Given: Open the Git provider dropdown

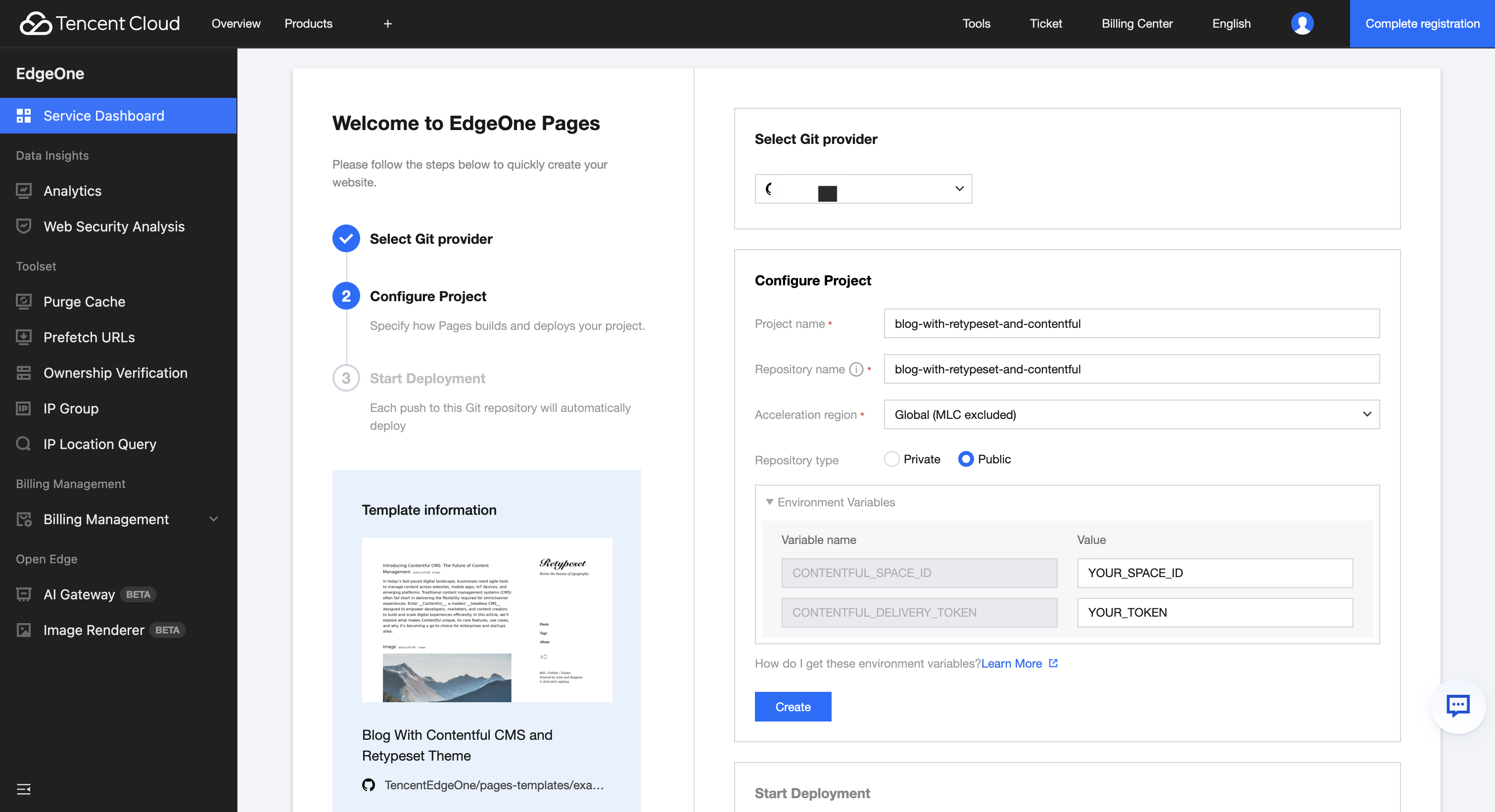Looking at the screenshot, I should pos(863,188).
